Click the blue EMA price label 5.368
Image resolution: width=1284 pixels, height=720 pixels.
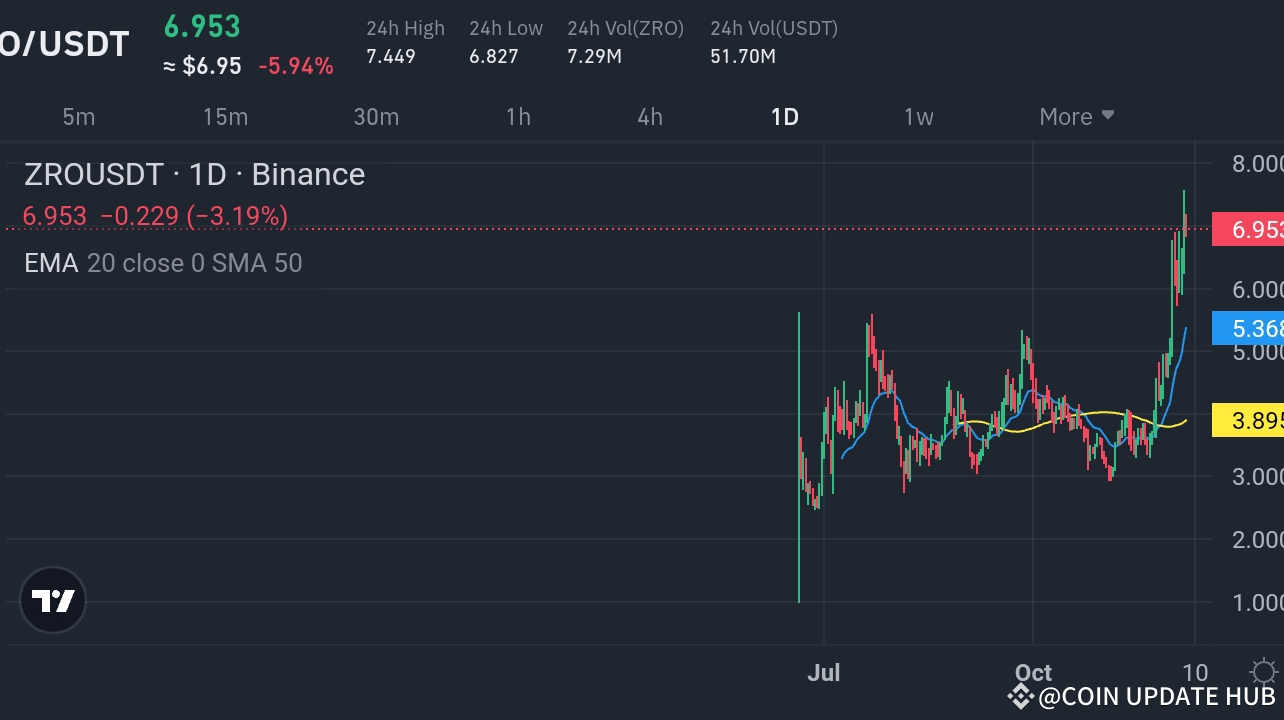(1247, 328)
